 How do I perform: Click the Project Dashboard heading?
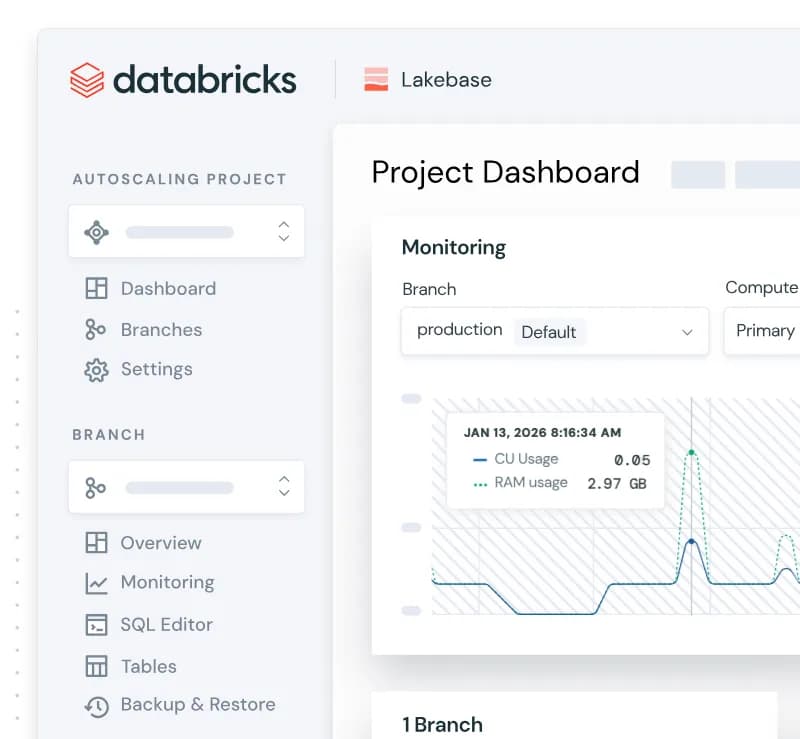[505, 172]
